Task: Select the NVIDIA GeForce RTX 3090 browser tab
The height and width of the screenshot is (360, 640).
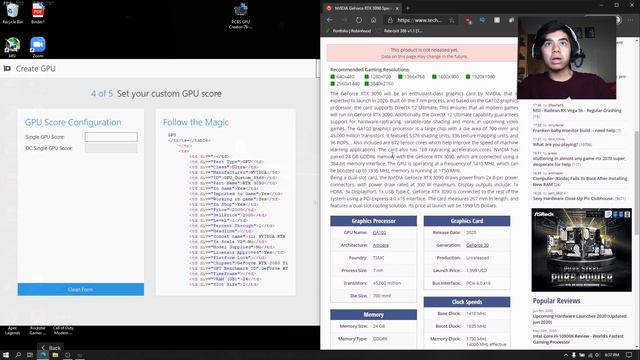Action: [362, 8]
